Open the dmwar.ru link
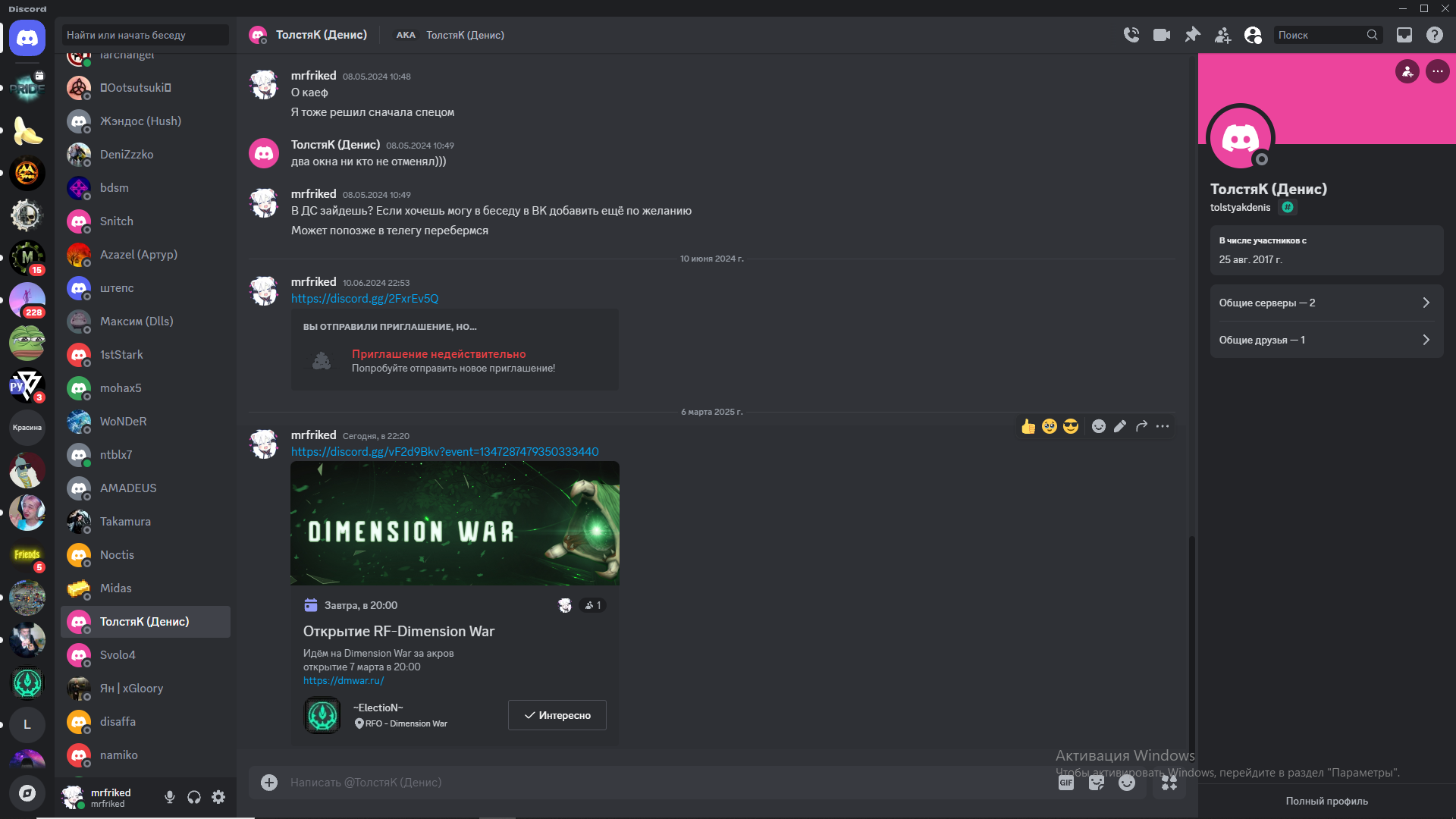The width and height of the screenshot is (1456, 819). pyautogui.click(x=344, y=681)
